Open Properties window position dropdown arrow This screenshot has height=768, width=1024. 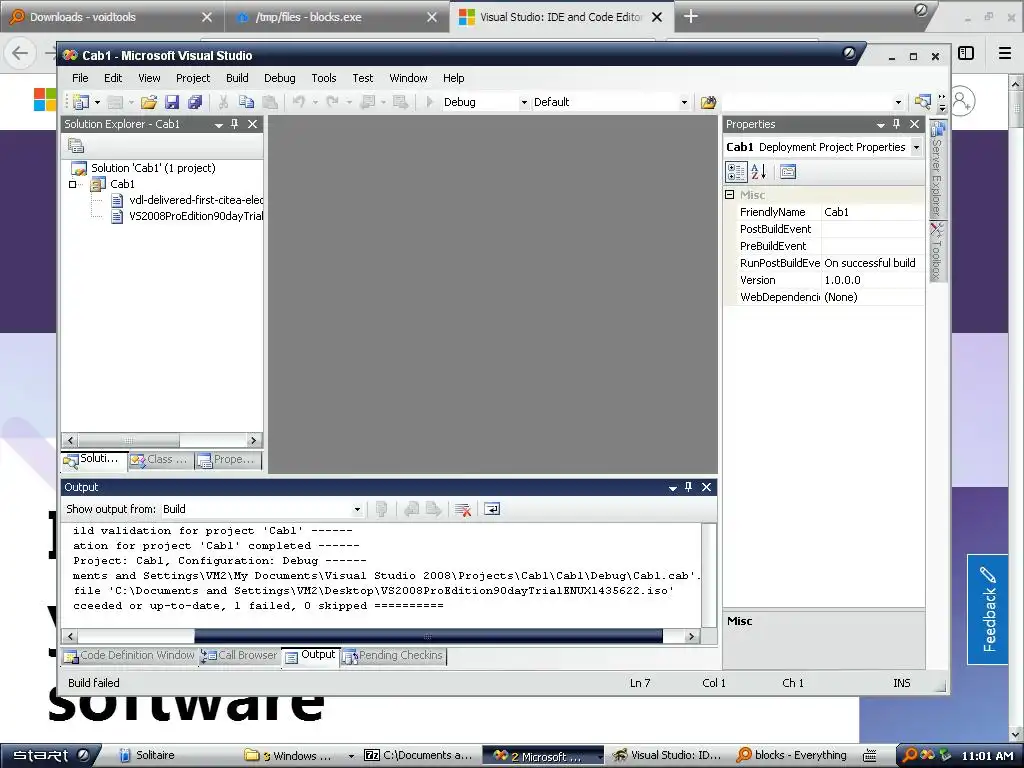pyautogui.click(x=880, y=125)
